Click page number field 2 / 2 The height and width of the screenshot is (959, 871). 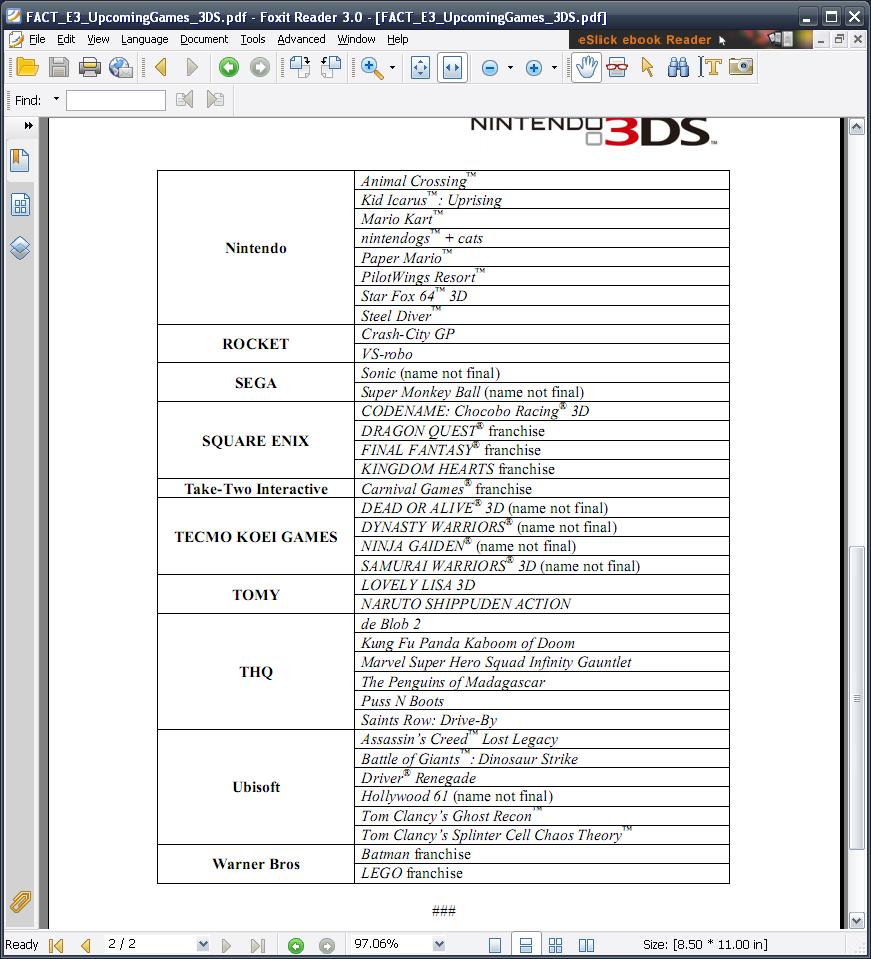(149, 944)
